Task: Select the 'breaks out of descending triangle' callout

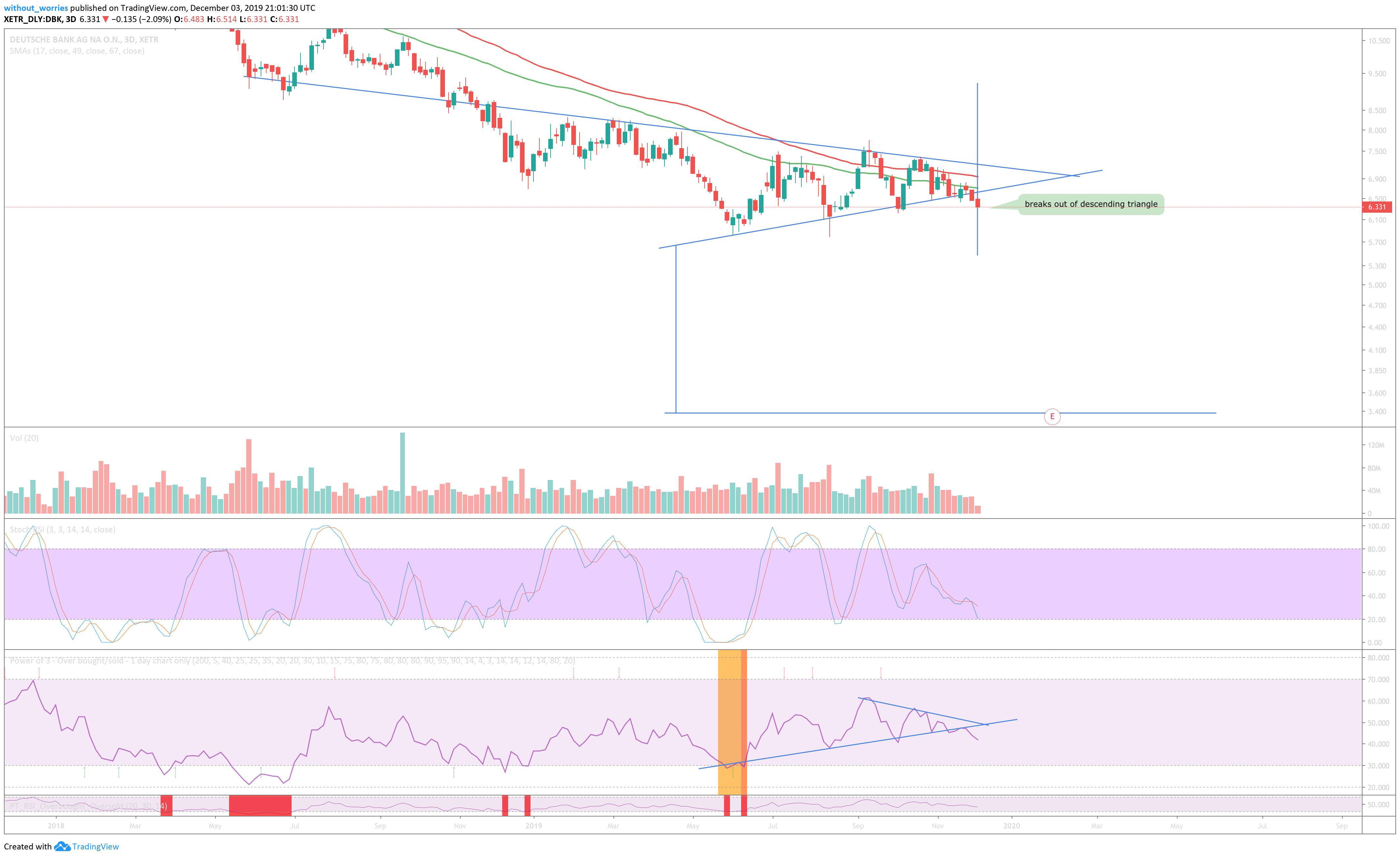Action: 1091,204
